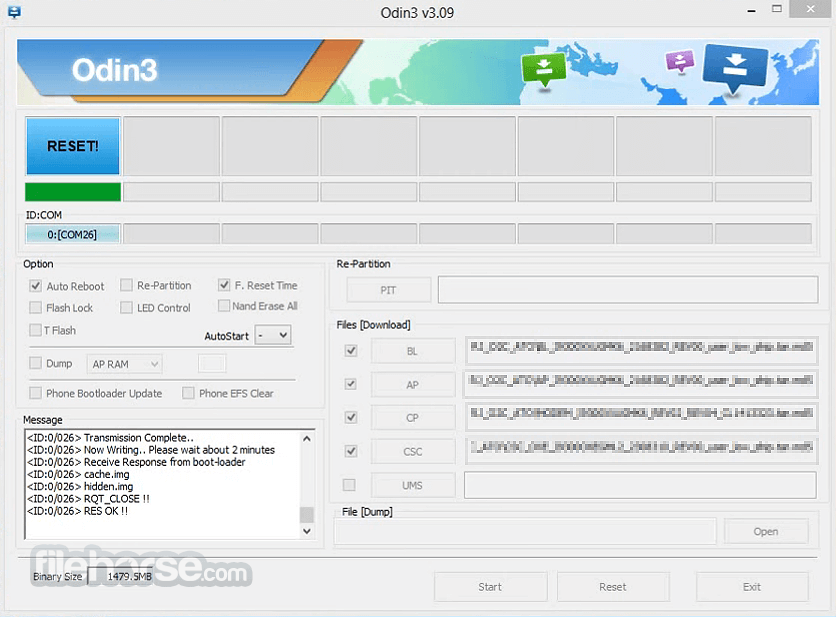
Task: Maximize the Odin3 window
Action: tap(777, 9)
